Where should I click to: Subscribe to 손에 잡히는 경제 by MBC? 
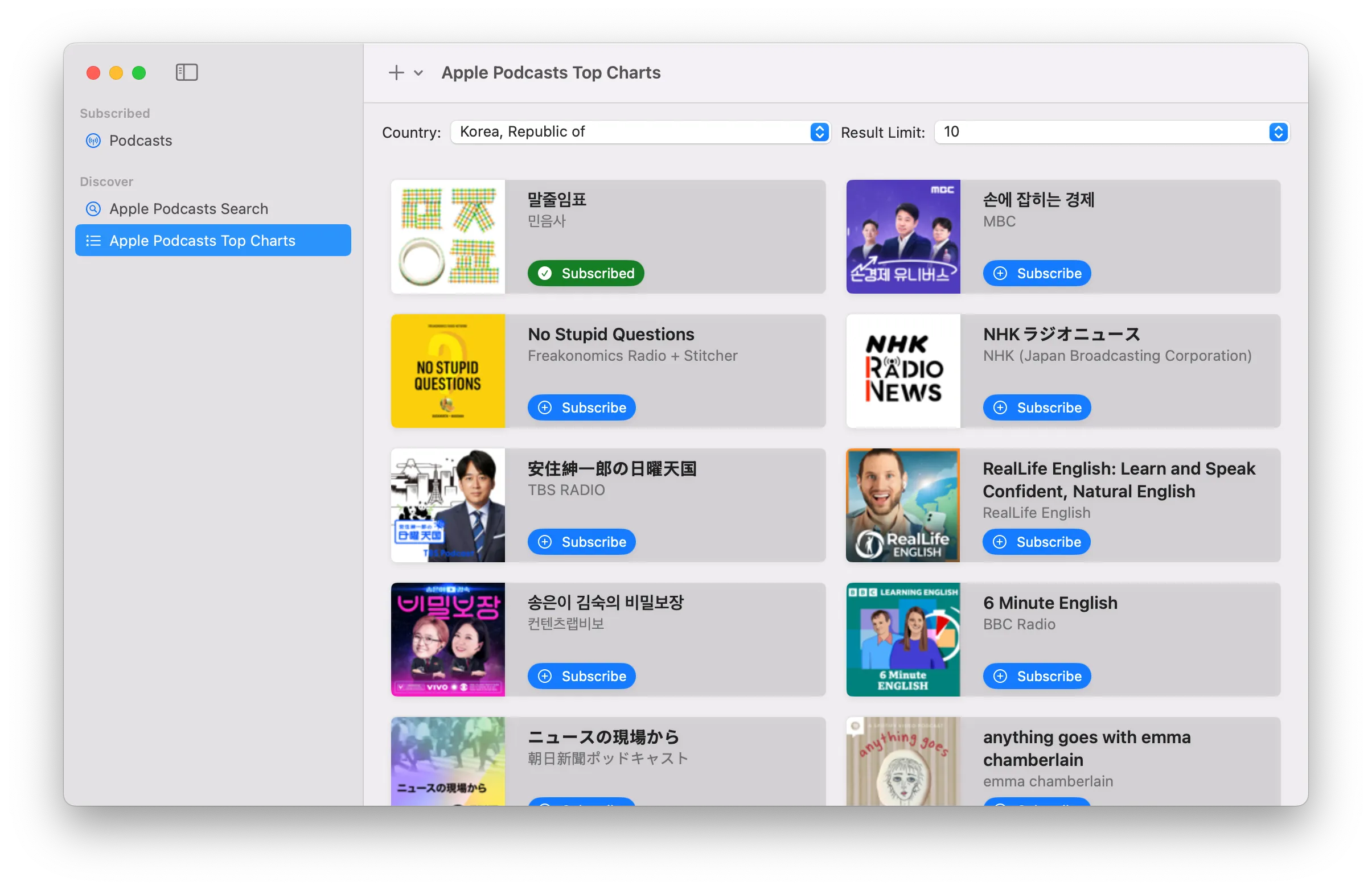coord(1036,273)
